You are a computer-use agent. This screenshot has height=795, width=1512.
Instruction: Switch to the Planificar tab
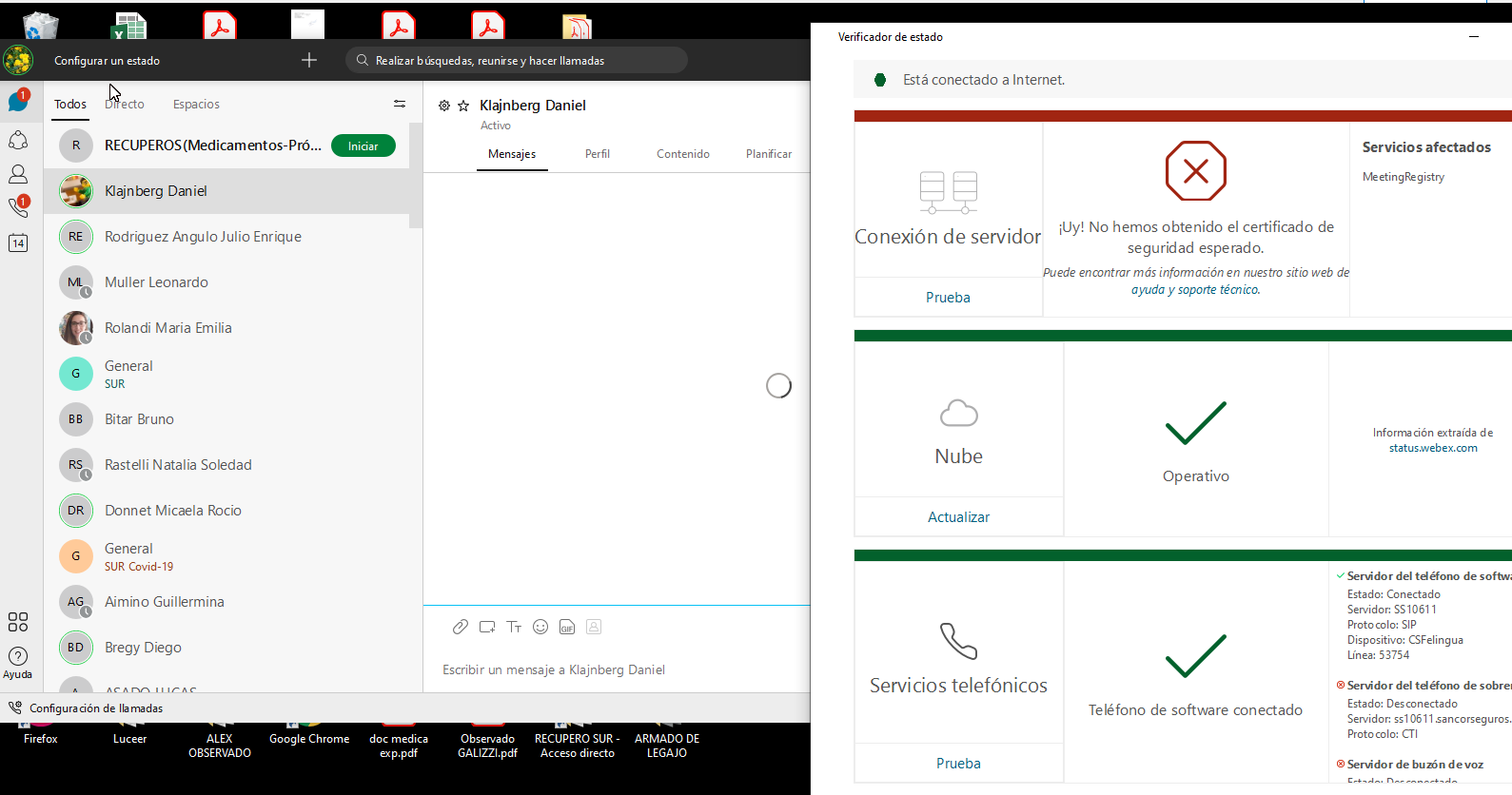point(769,154)
